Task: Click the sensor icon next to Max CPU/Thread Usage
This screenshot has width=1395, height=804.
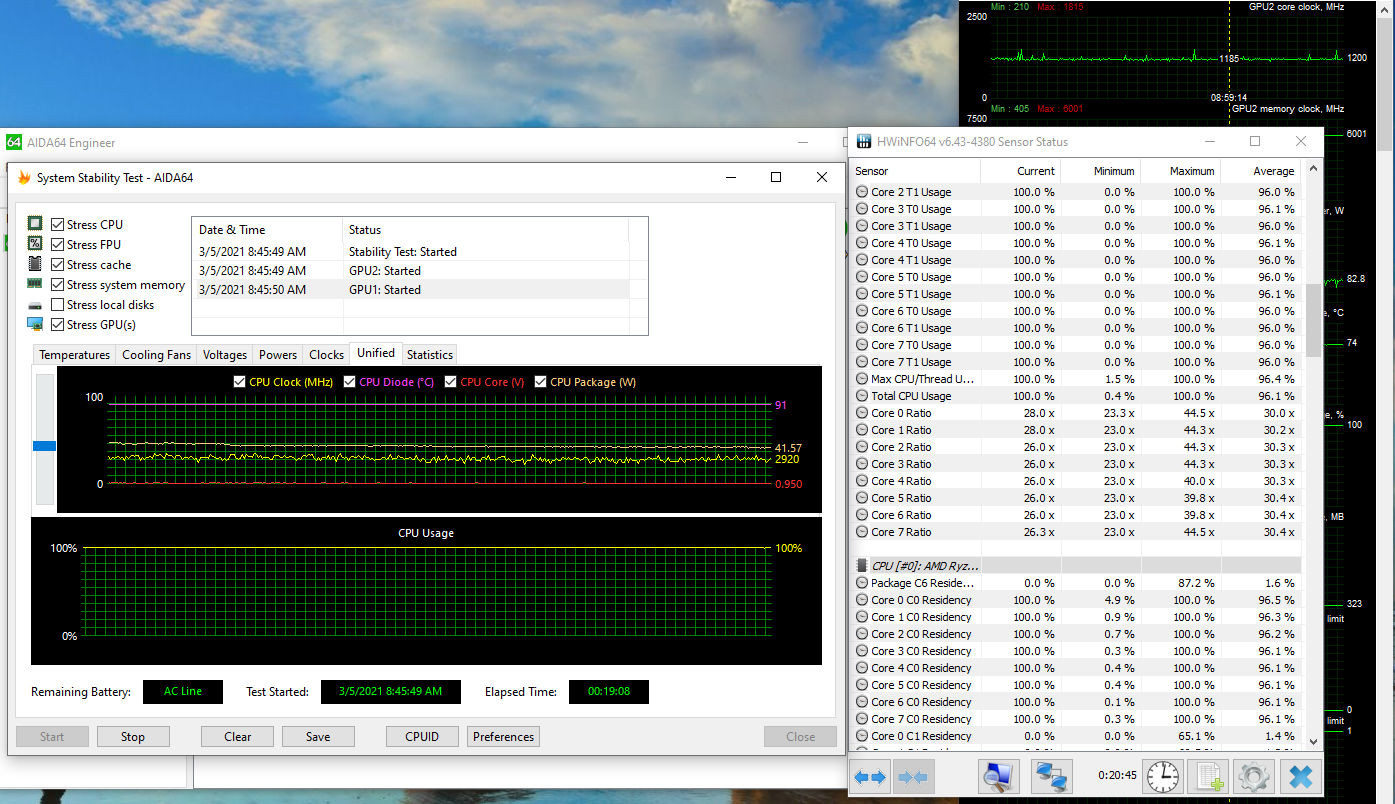Action: tap(862, 379)
